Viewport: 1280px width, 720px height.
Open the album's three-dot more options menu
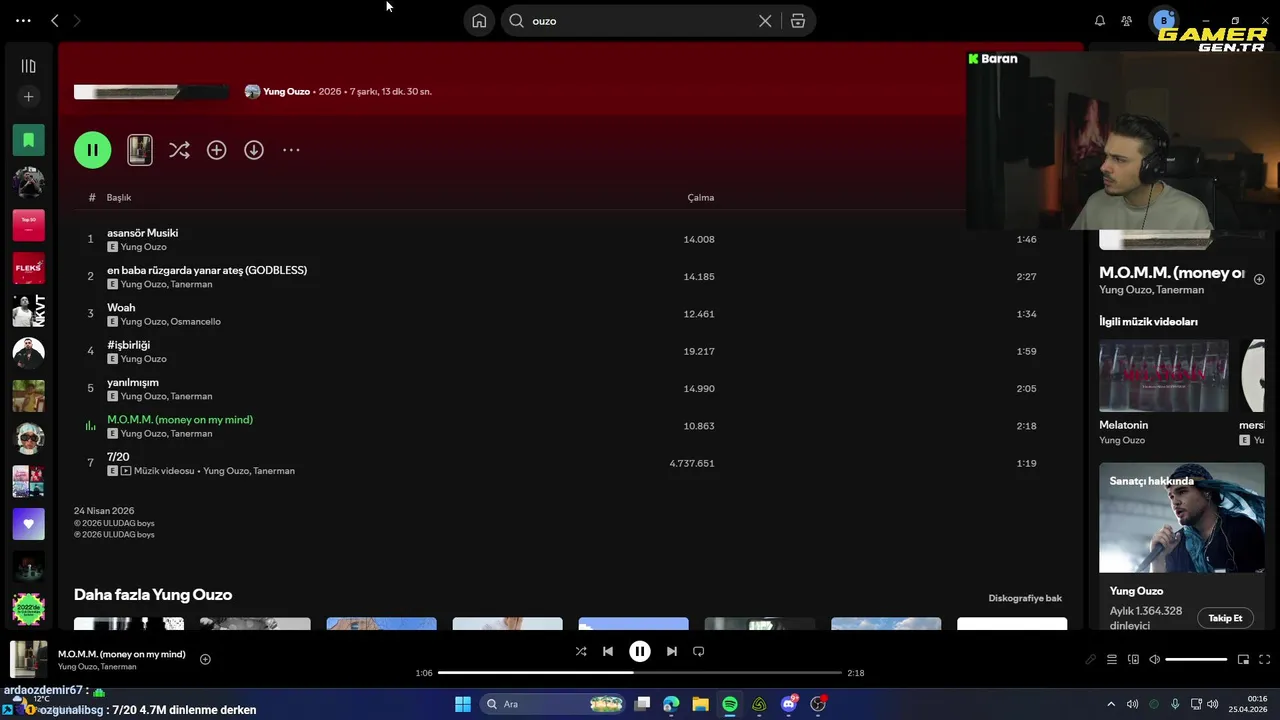tap(291, 150)
